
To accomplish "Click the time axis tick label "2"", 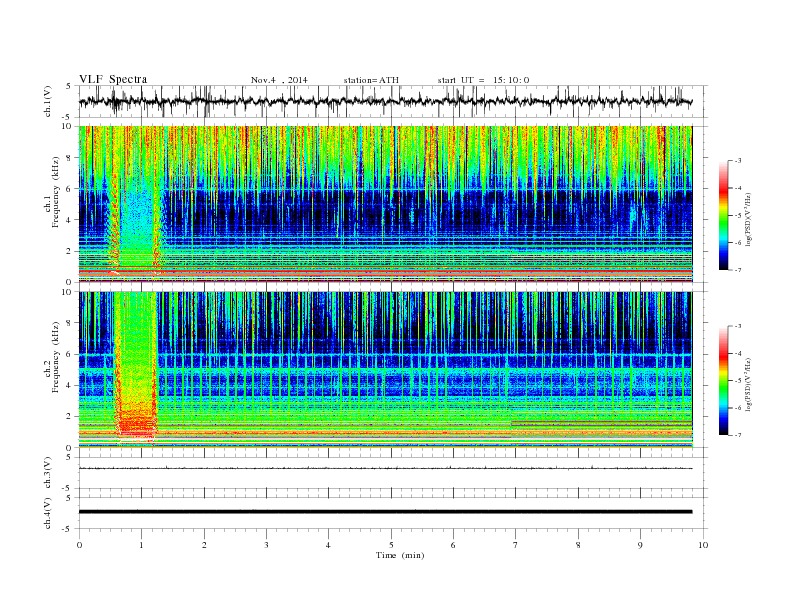I will 204,545.
